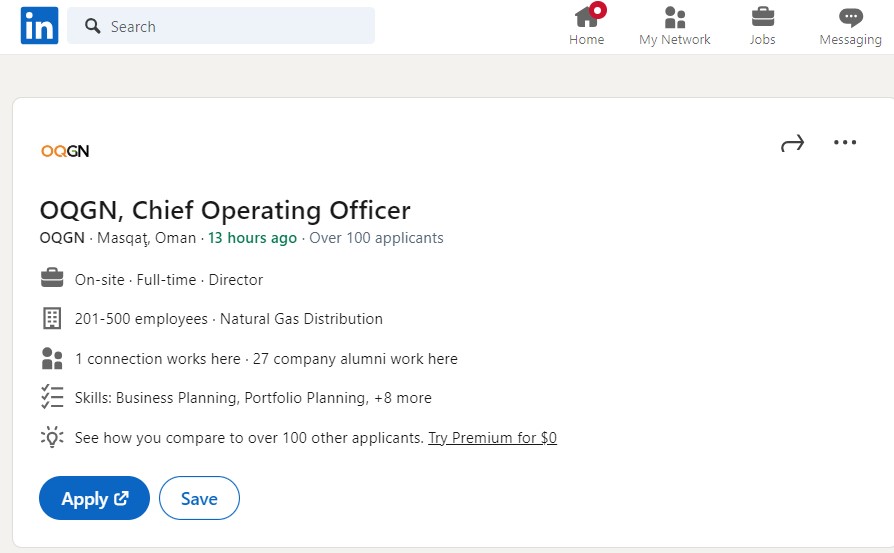Click the briefcase job type icon
Image resolution: width=894 pixels, height=553 pixels.
[52, 278]
